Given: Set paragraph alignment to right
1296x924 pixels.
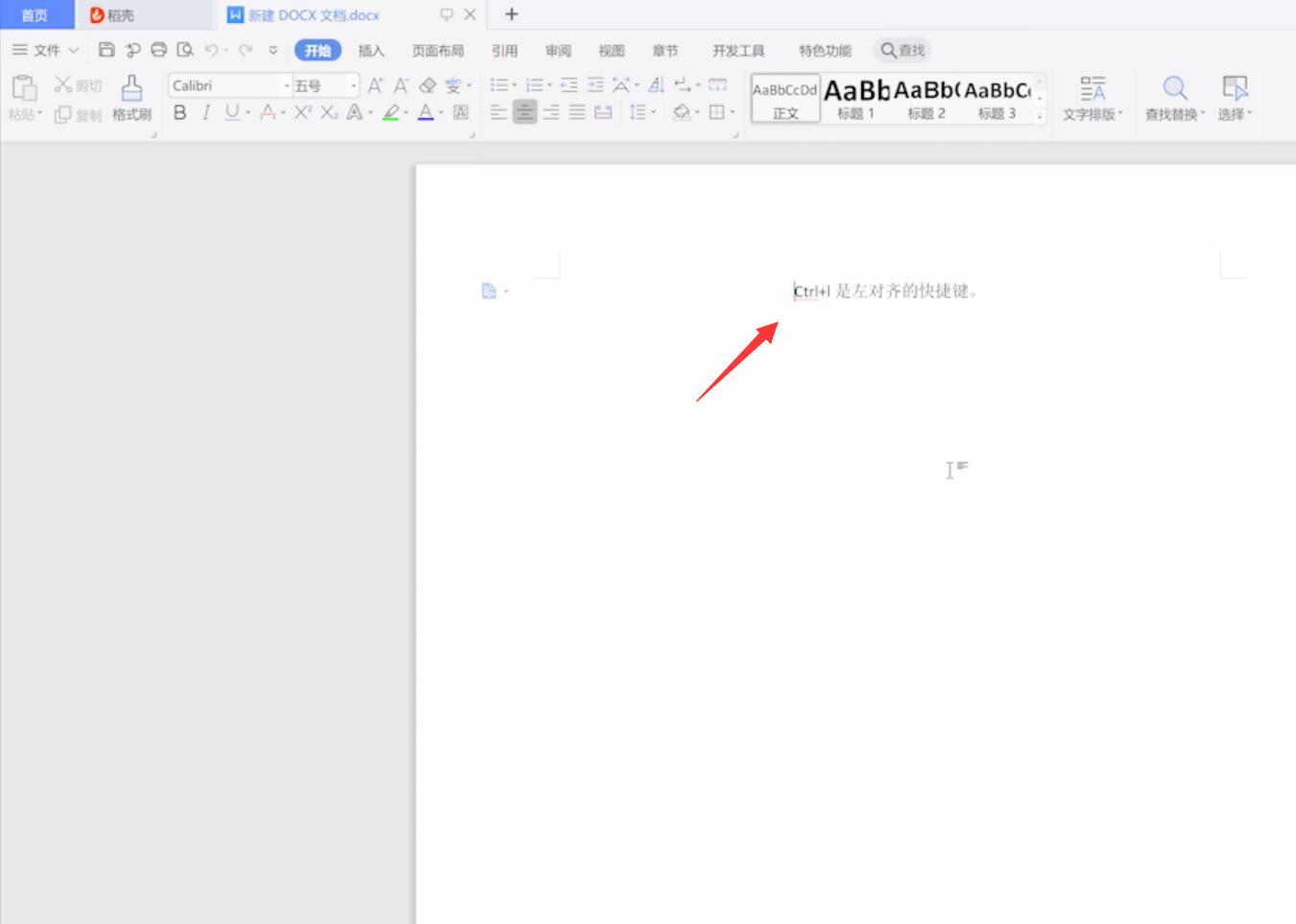Looking at the screenshot, I should (x=551, y=112).
